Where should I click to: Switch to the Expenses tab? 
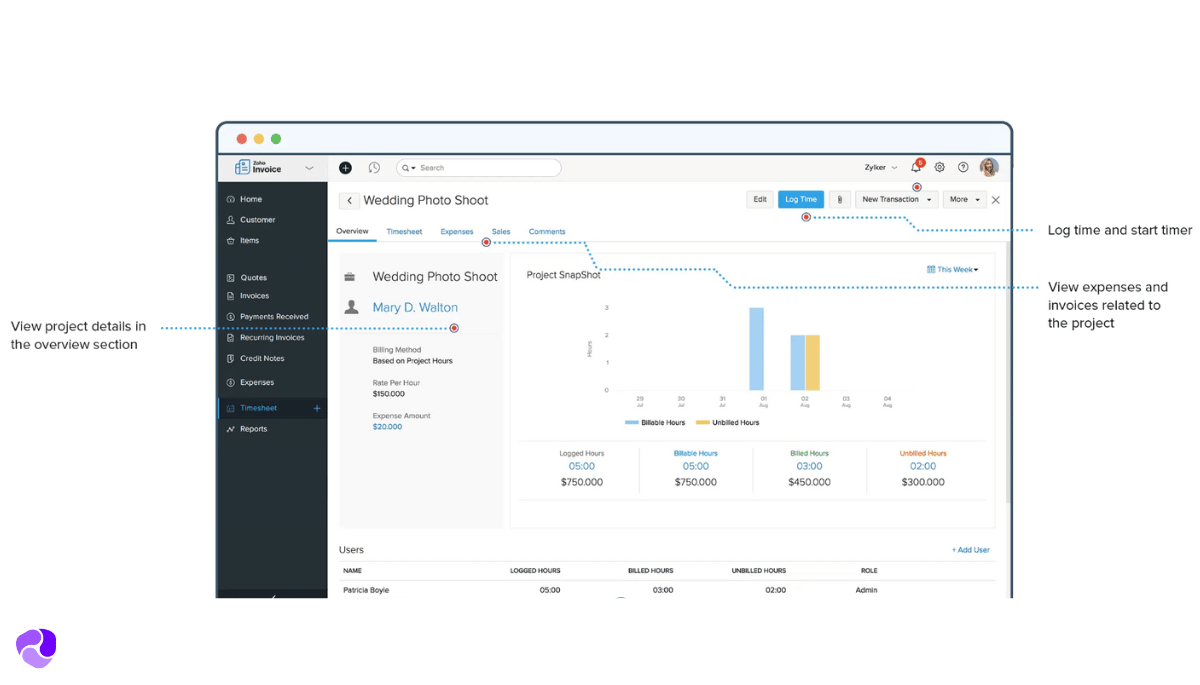457,232
